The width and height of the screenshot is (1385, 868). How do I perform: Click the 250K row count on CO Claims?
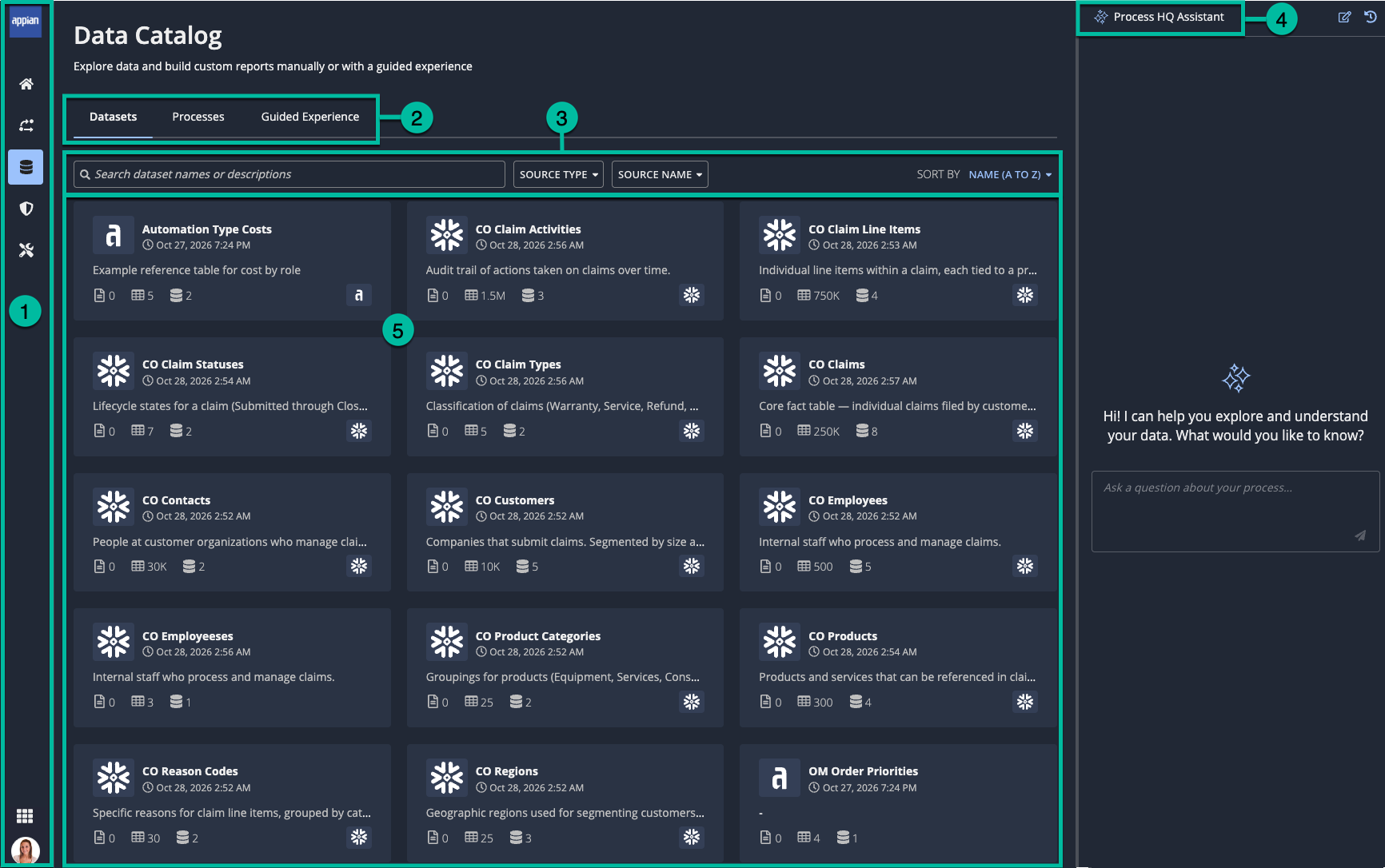coord(819,431)
